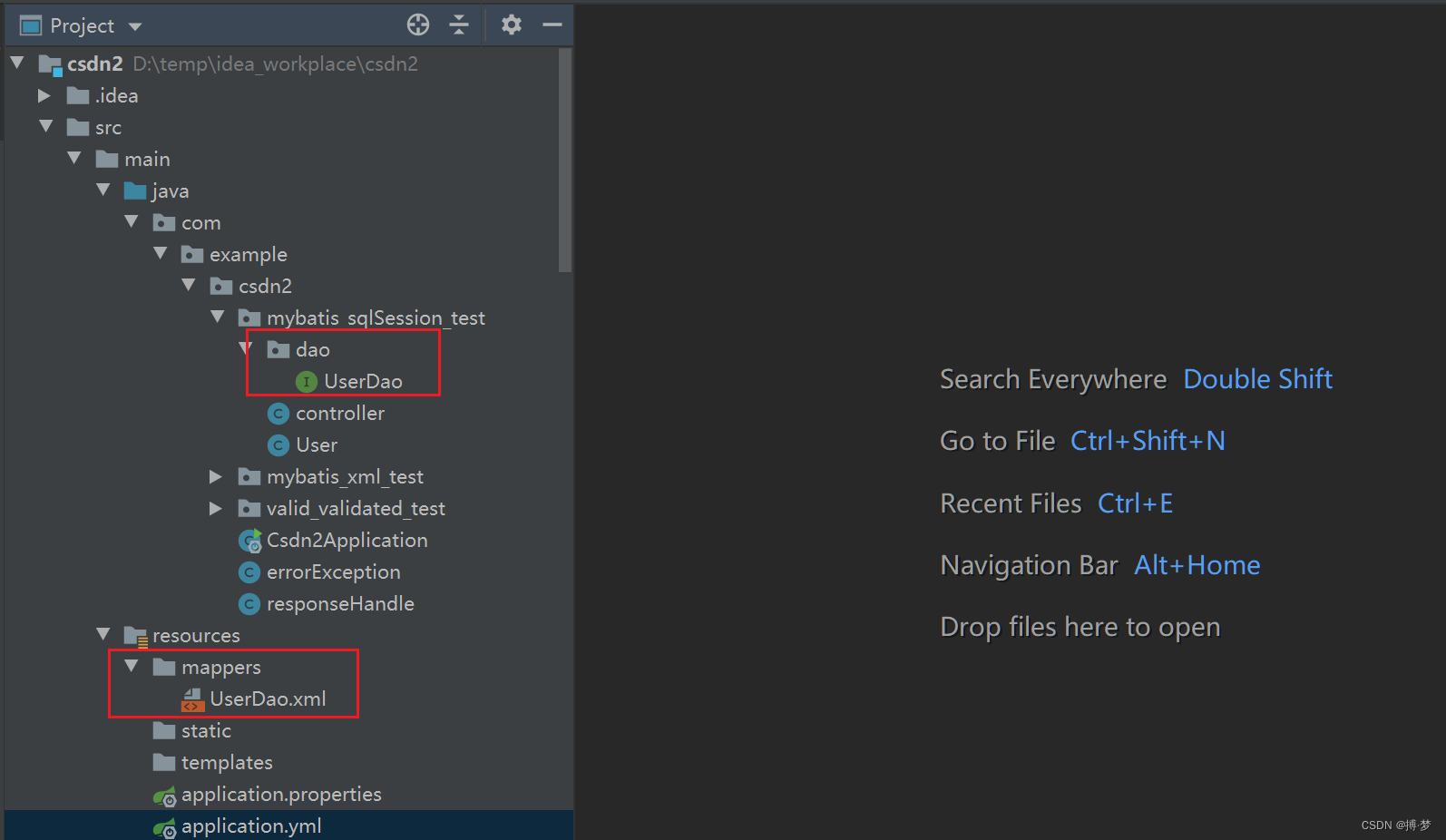Image resolution: width=1446 pixels, height=840 pixels.
Task: Click the static folder icon
Action: [x=164, y=730]
